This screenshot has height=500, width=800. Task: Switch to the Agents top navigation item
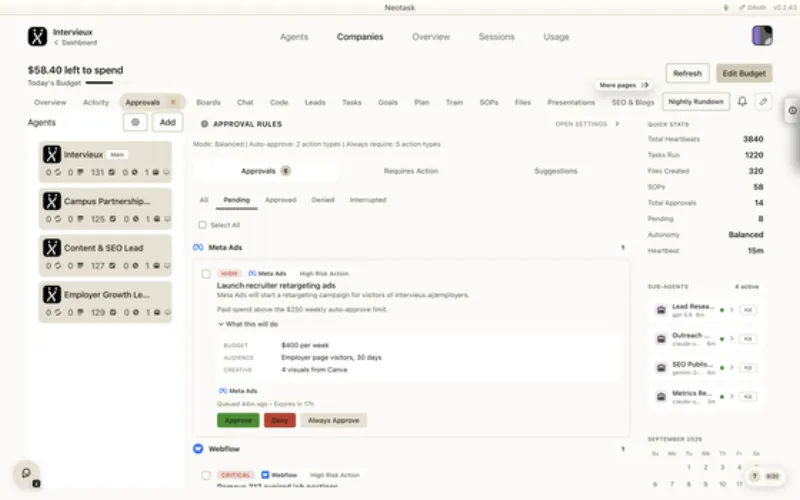click(x=294, y=37)
